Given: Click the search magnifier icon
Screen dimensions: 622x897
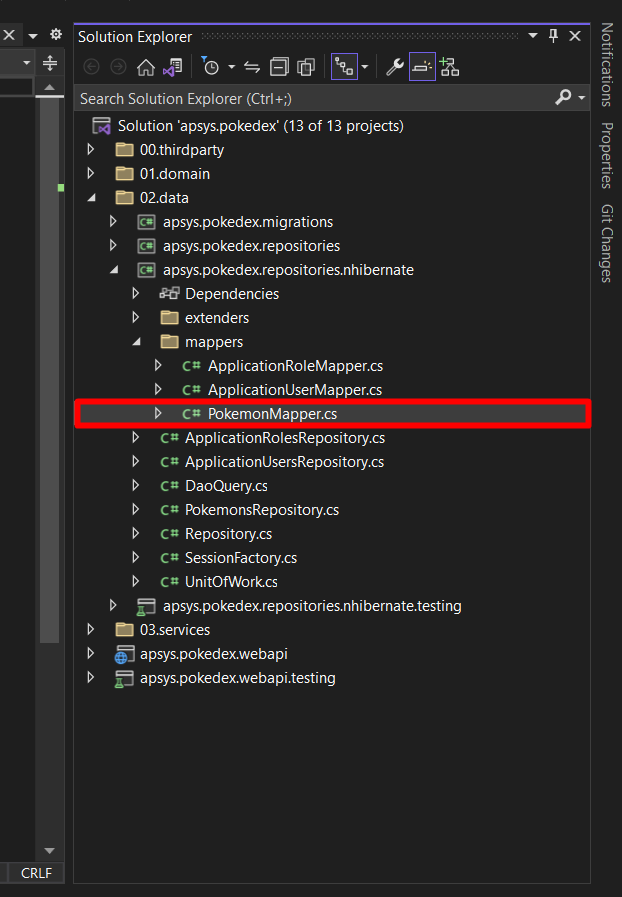Looking at the screenshot, I should tap(564, 97).
